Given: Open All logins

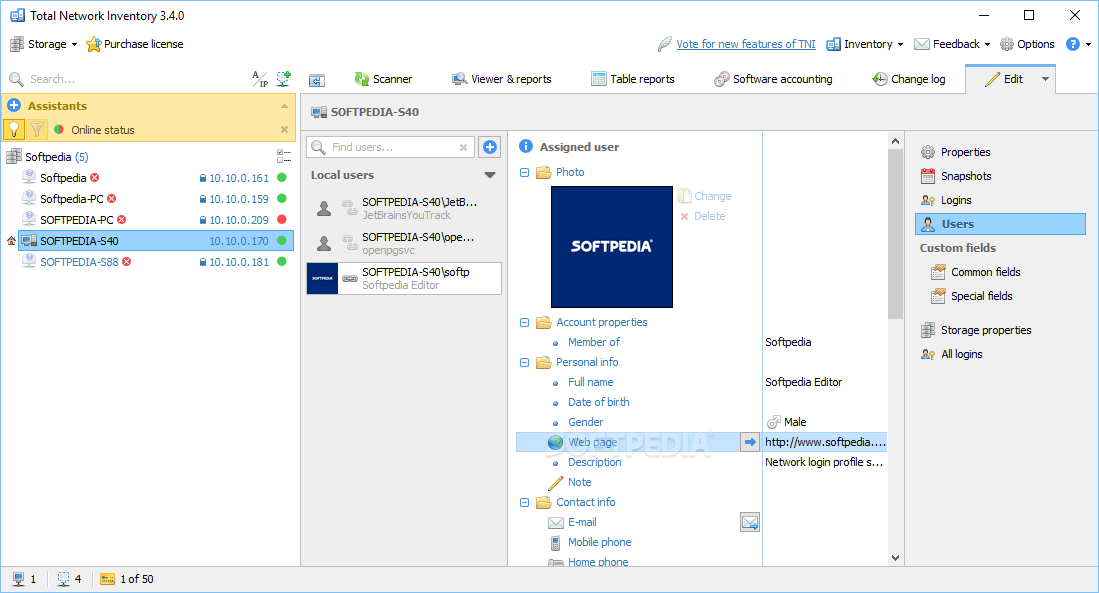Looking at the screenshot, I should [952, 354].
